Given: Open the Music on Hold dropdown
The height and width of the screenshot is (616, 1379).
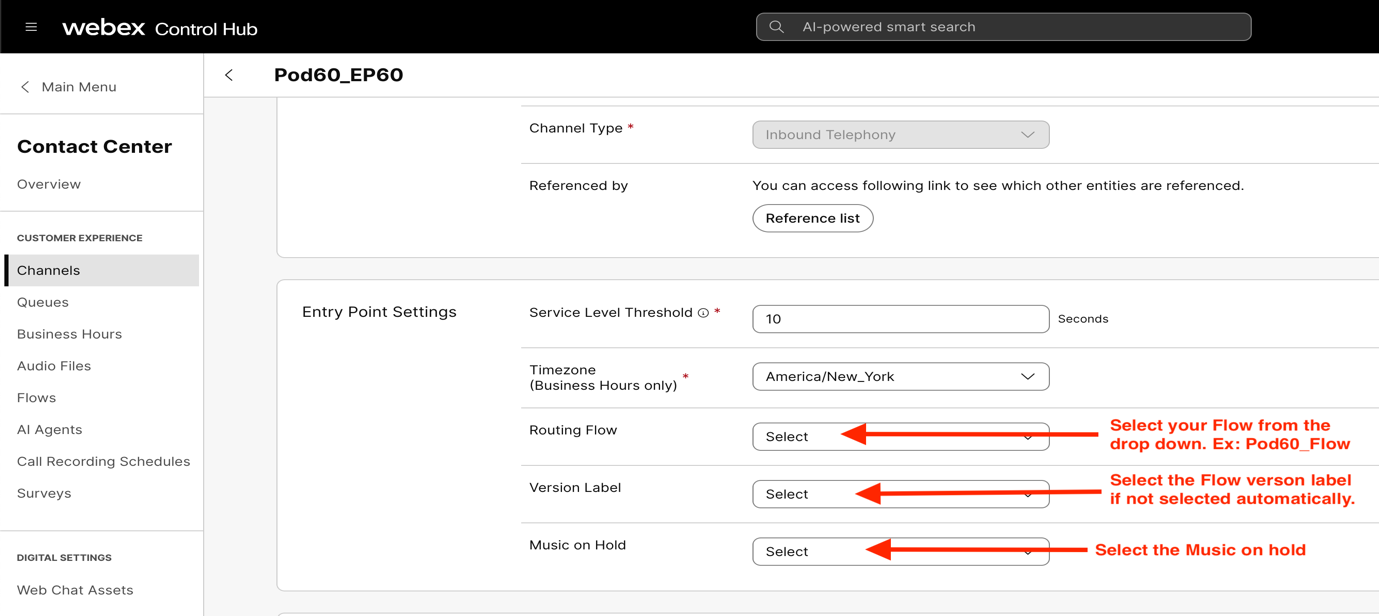Looking at the screenshot, I should click(x=900, y=552).
